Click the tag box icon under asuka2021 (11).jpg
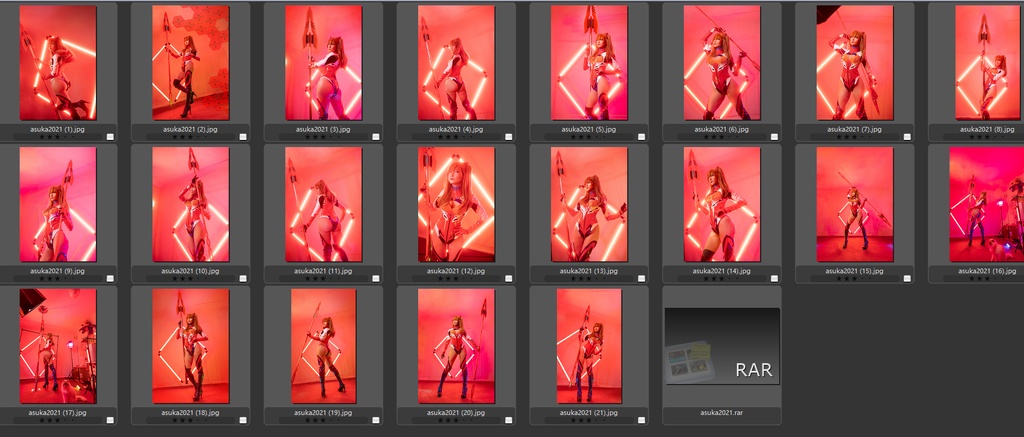 (376, 278)
